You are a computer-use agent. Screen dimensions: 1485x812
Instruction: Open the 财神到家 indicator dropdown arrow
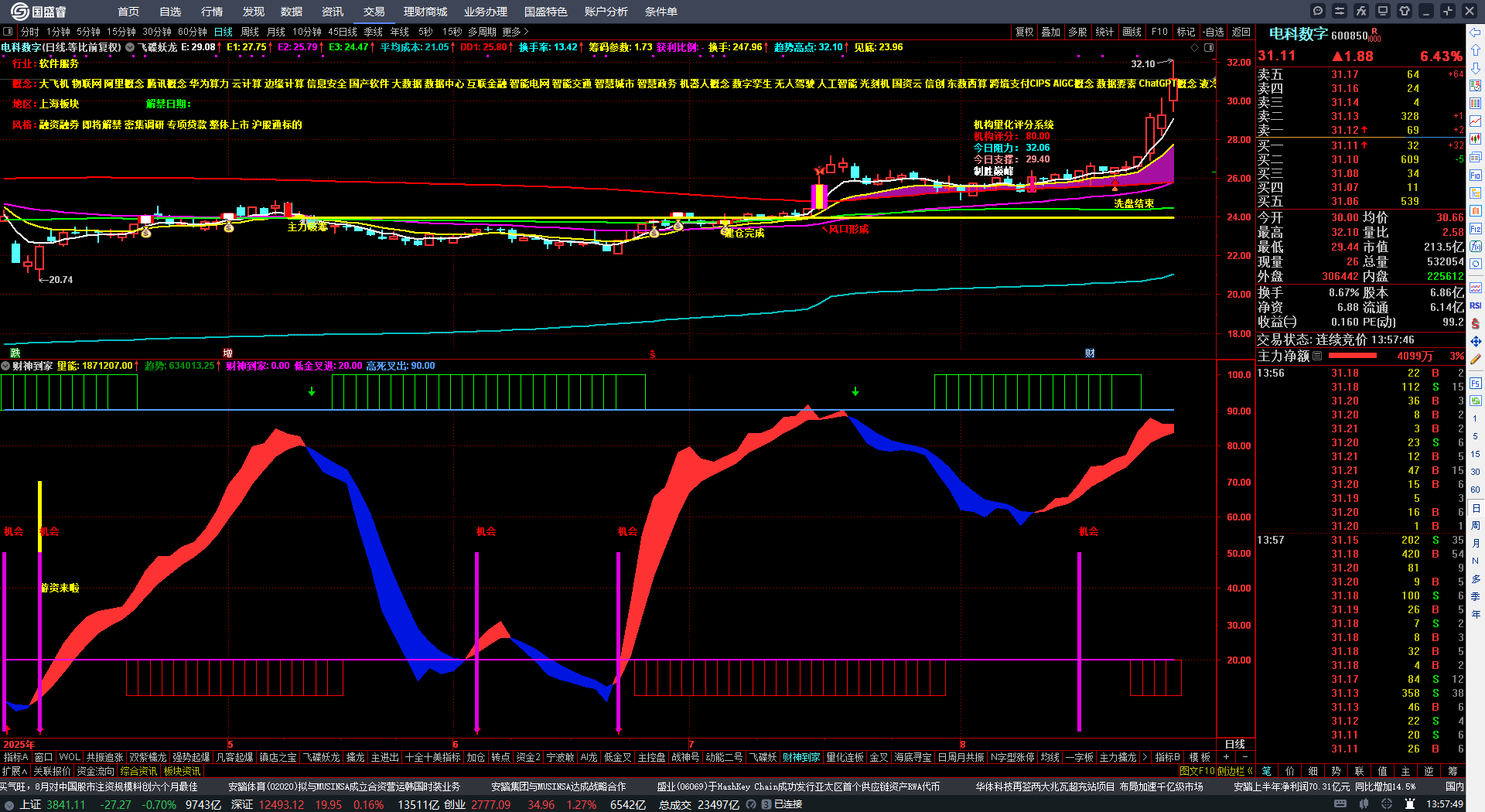pos(5,366)
